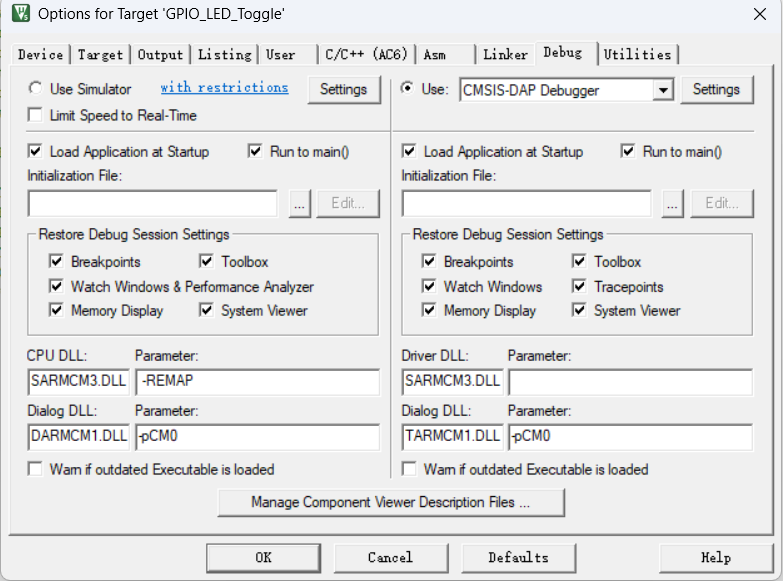Screen dimensions: 783x581
Task: Click Manage Component Viewer Description Files
Action: click(x=390, y=502)
